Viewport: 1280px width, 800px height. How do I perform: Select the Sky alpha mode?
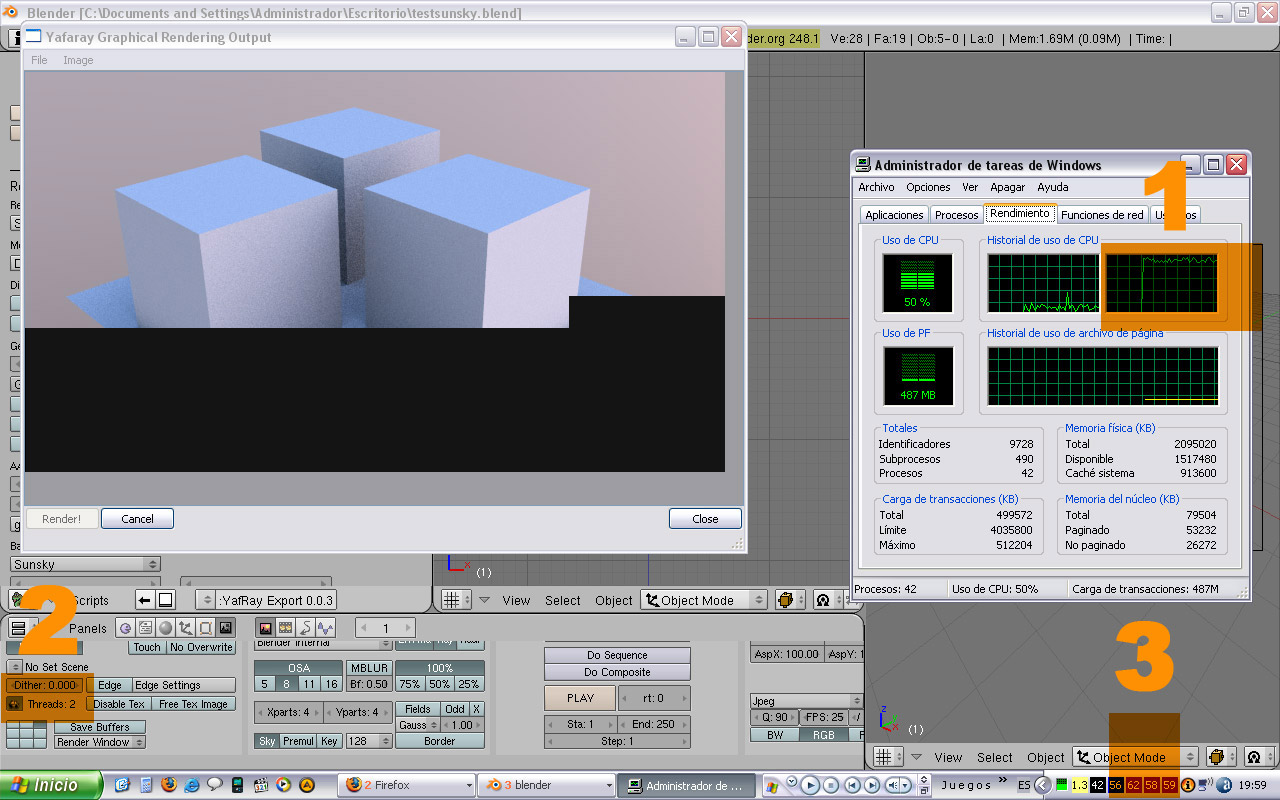267,741
